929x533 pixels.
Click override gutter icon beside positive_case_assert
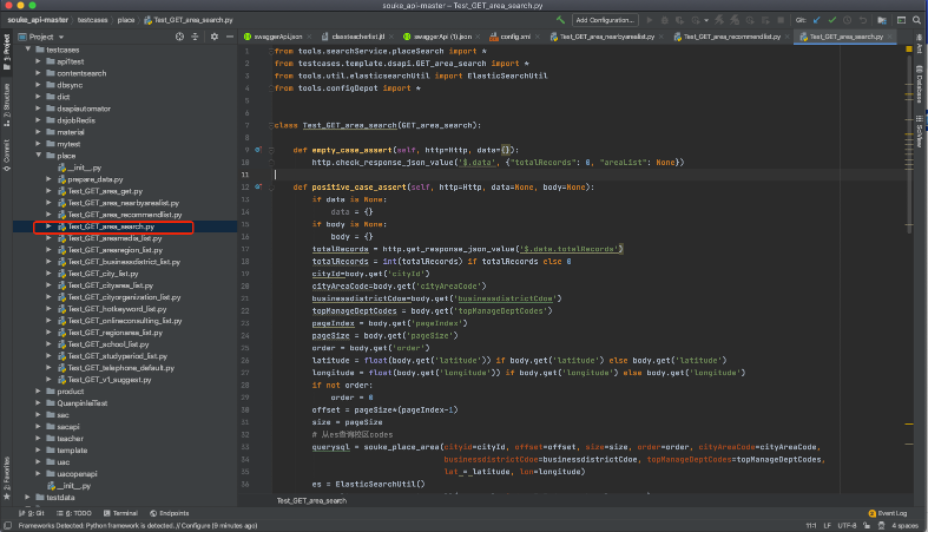tap(258, 187)
